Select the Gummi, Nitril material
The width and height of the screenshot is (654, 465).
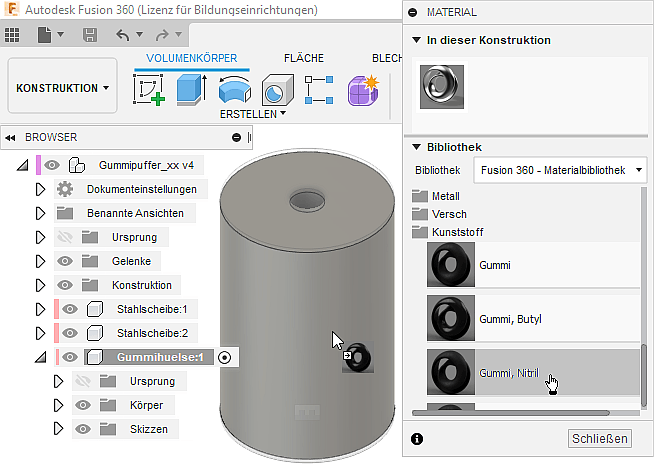point(533,372)
